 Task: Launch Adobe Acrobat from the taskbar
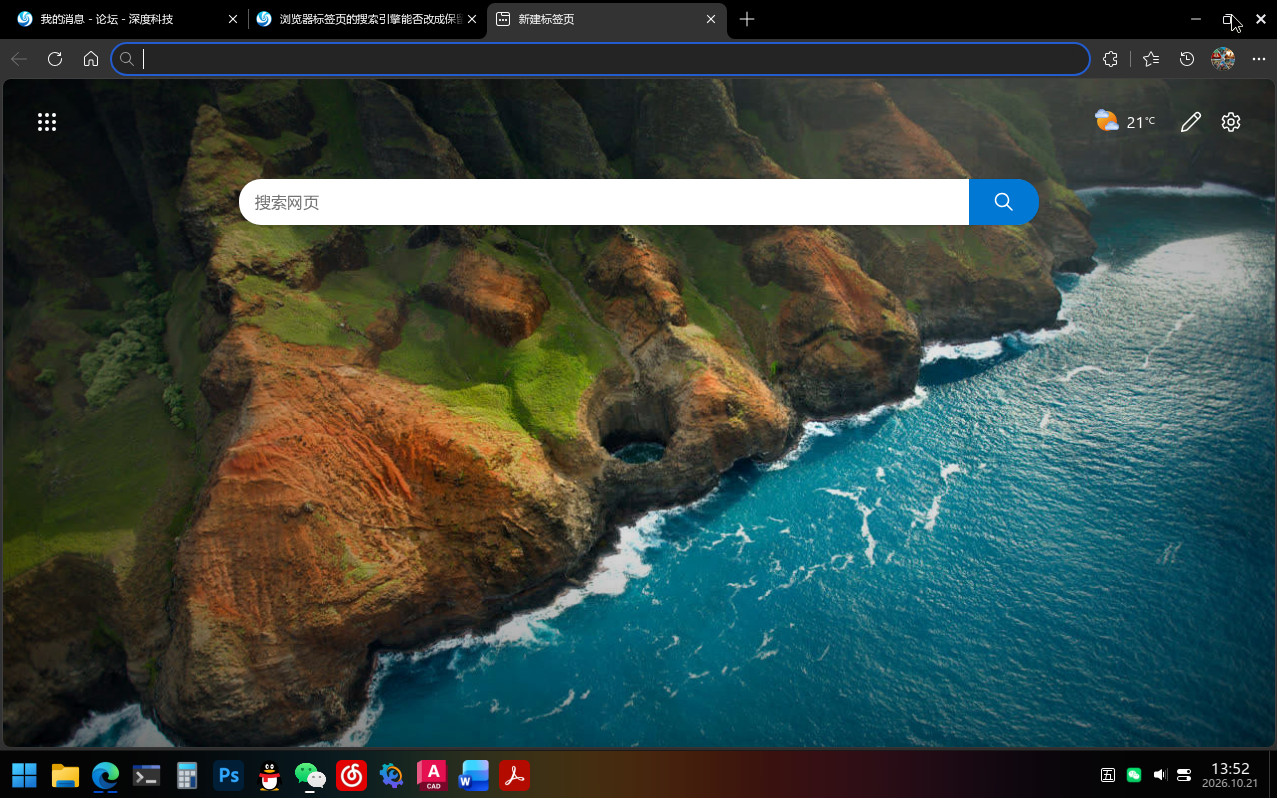pos(514,775)
